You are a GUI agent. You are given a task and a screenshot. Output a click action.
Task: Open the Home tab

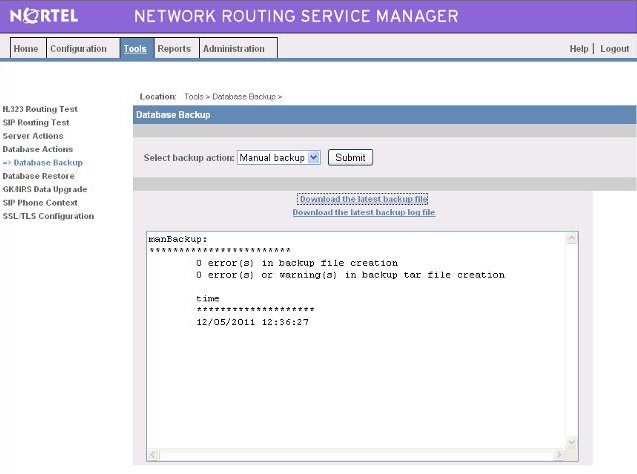pos(28,48)
